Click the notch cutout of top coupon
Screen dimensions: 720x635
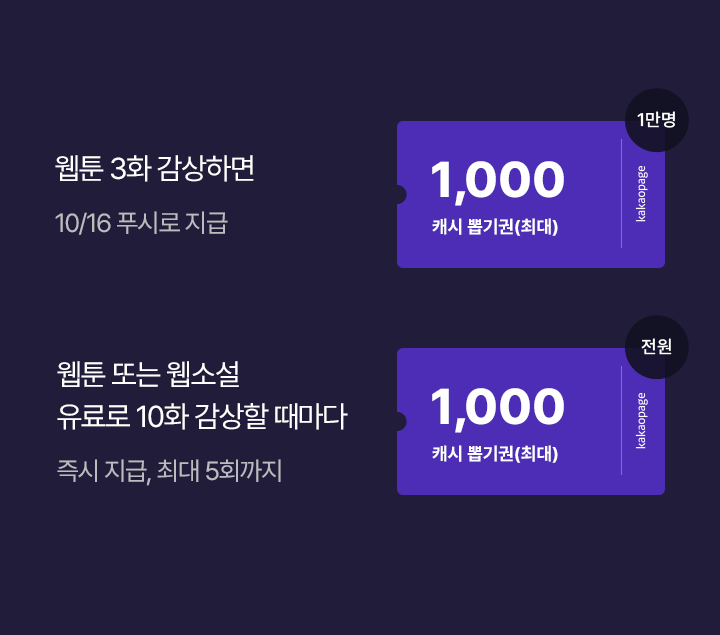(x=400, y=195)
